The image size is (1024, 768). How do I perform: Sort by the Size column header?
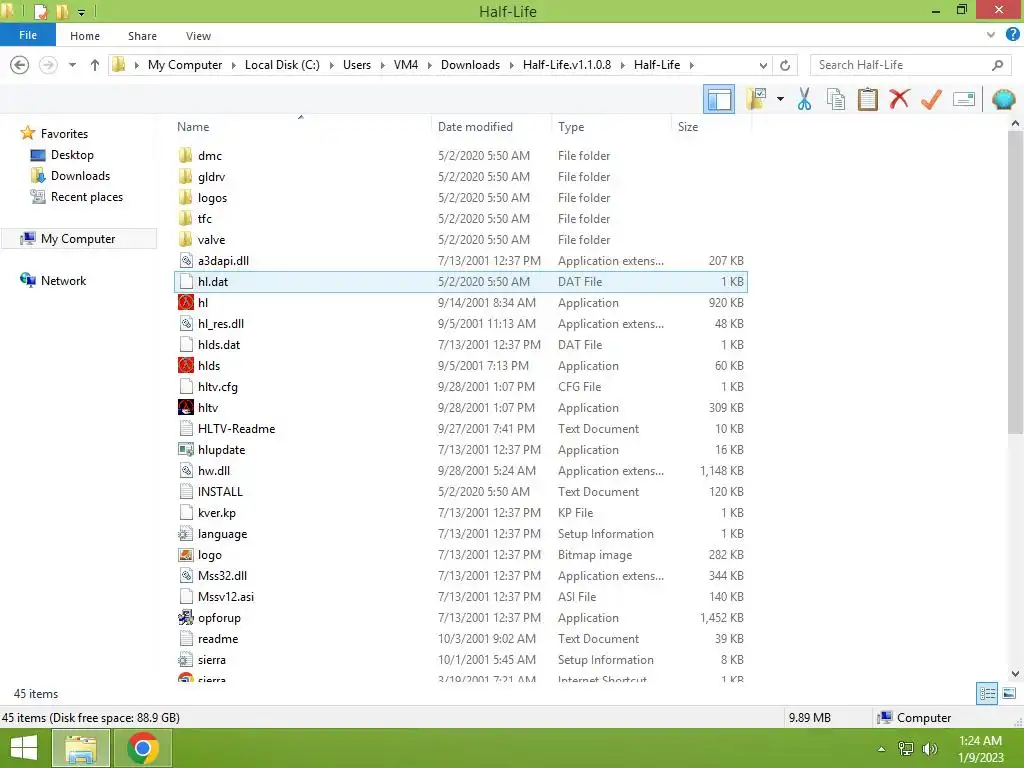point(711,127)
